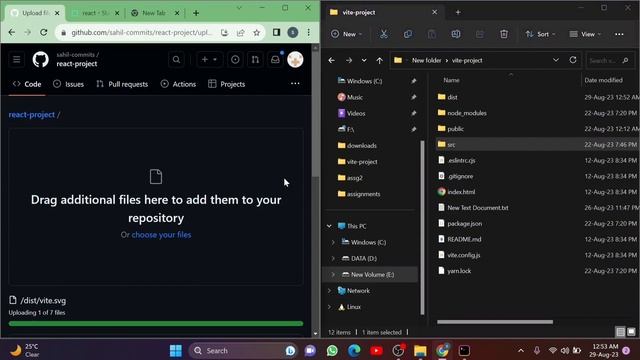Expand Network tree node
Viewport: 640px width, 360px height.
click(x=329, y=291)
